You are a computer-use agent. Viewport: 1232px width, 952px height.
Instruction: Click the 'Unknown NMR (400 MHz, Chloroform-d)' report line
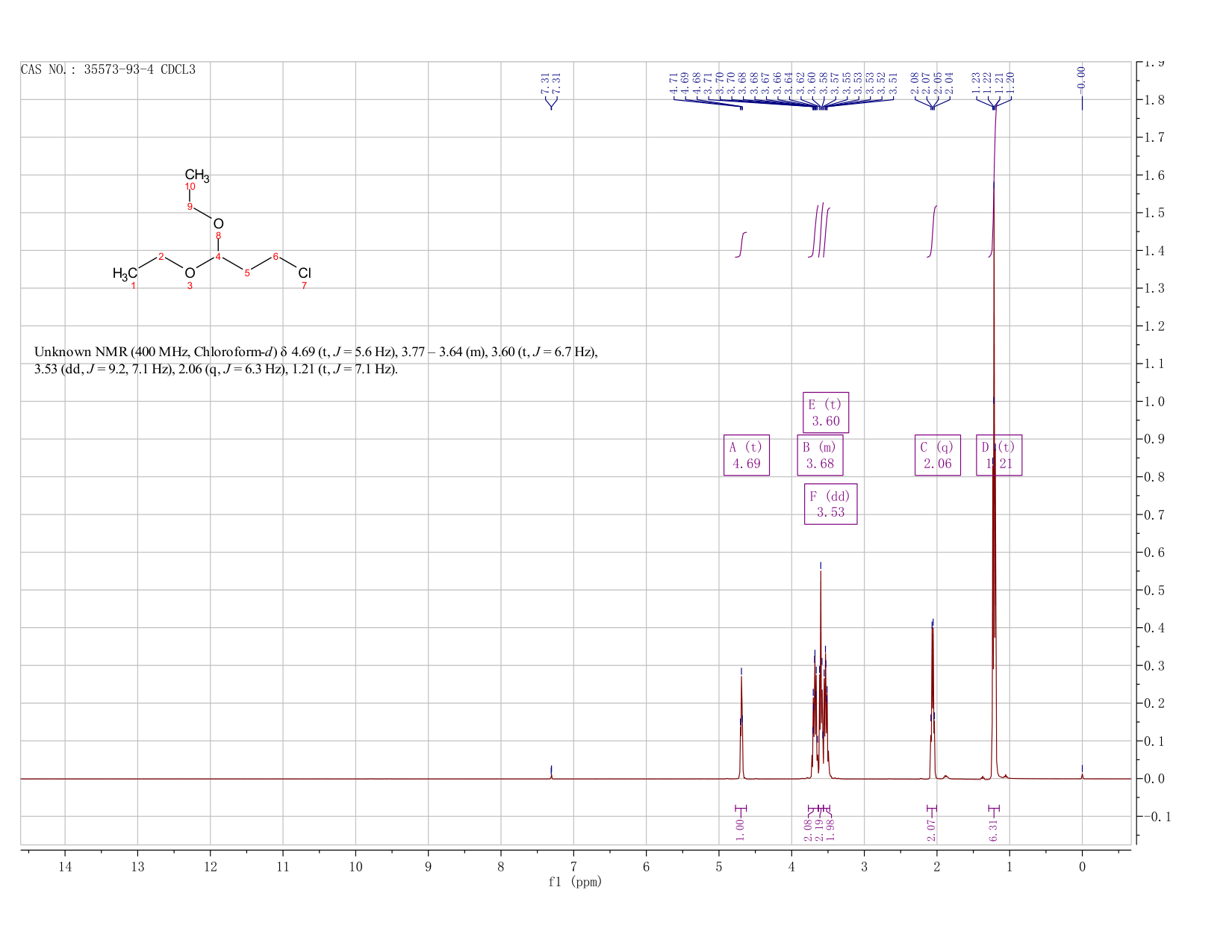[x=316, y=352]
